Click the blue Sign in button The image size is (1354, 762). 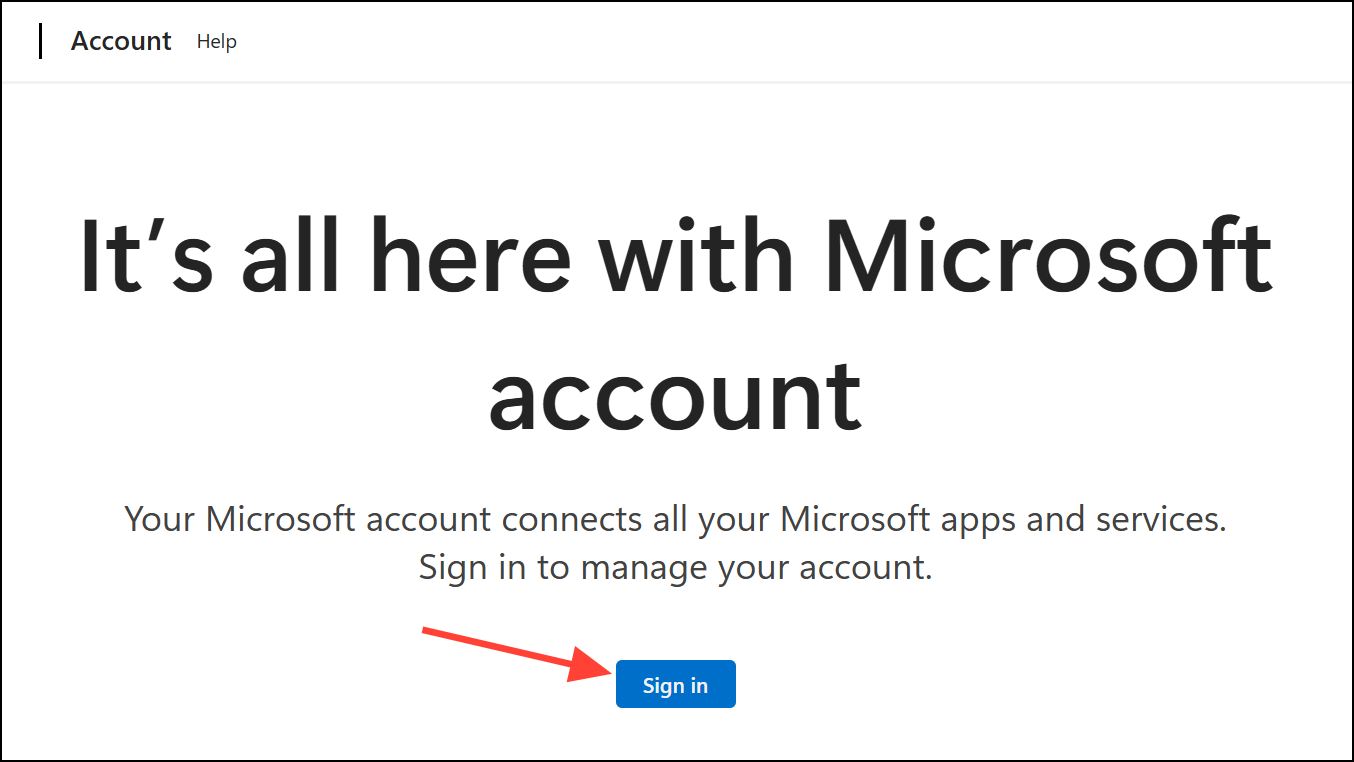(675, 685)
